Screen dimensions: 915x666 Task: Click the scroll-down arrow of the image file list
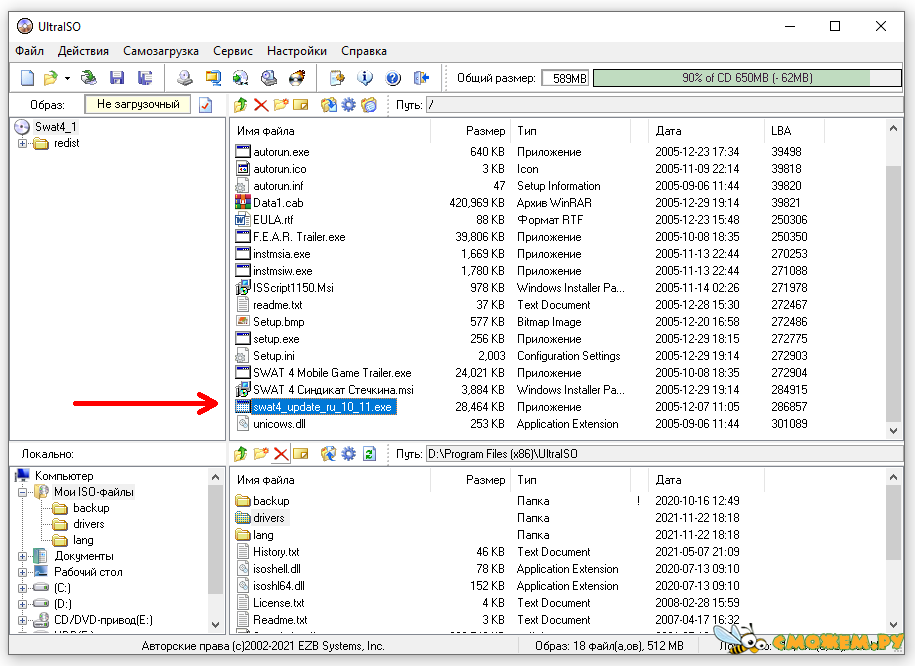click(893, 431)
